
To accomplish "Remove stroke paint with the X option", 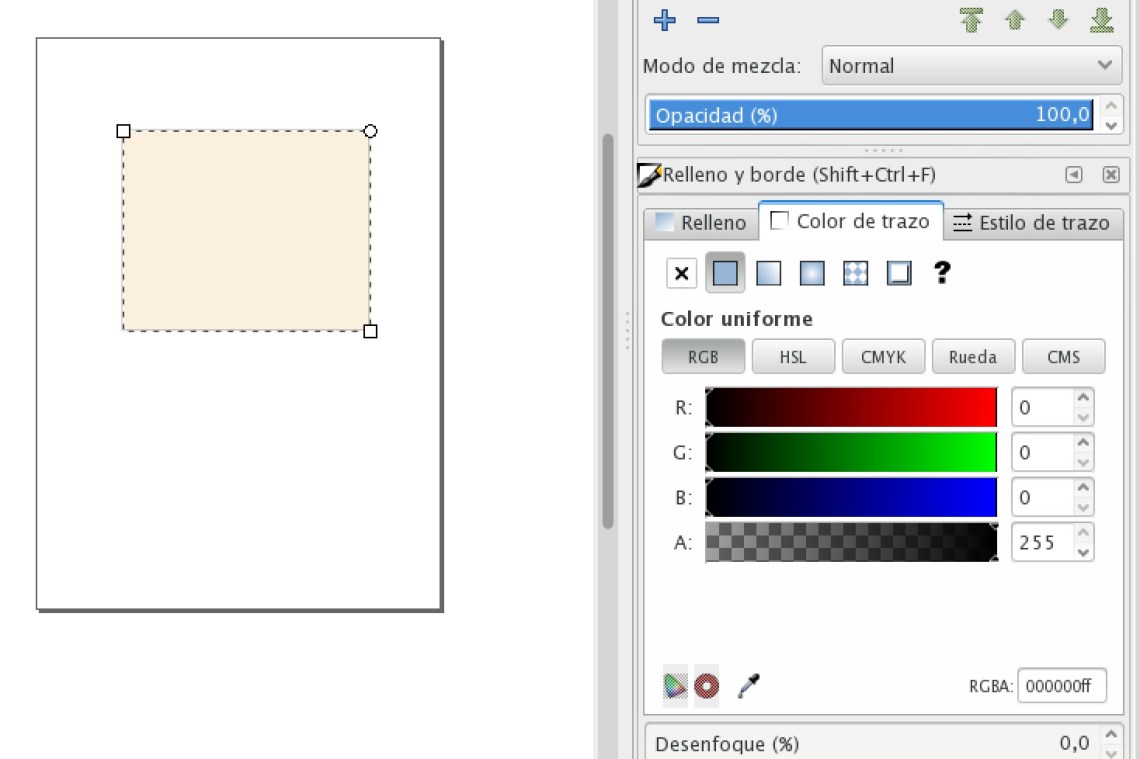I will pos(681,272).
